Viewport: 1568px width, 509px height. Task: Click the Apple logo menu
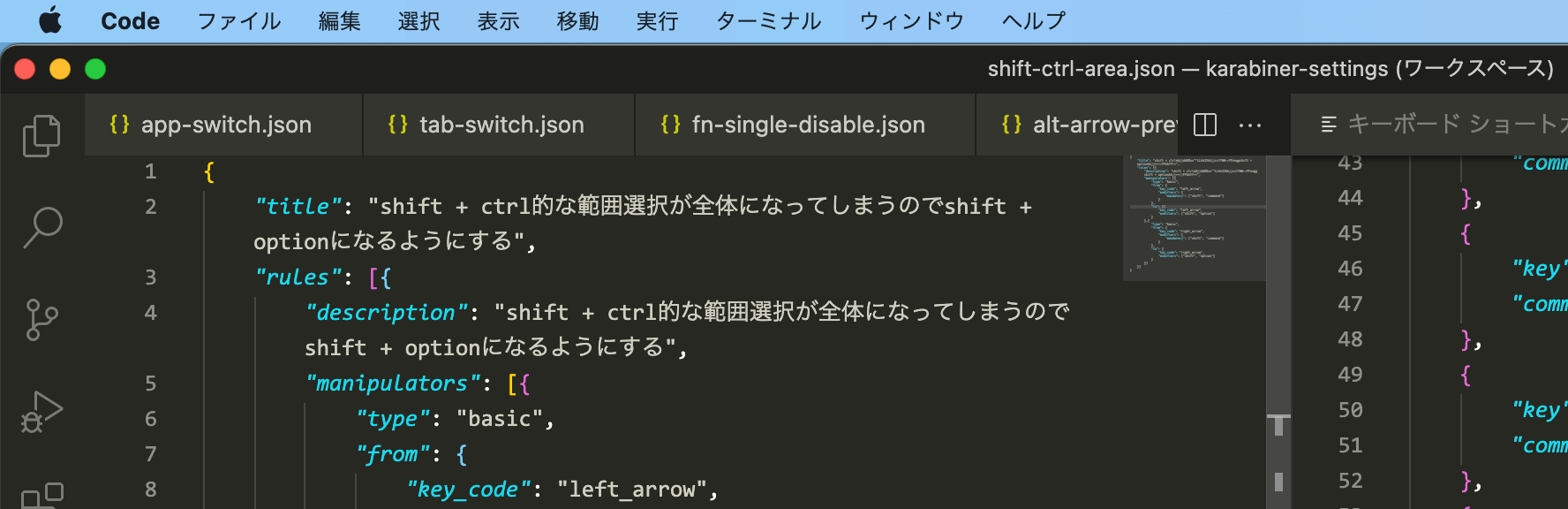[50, 20]
